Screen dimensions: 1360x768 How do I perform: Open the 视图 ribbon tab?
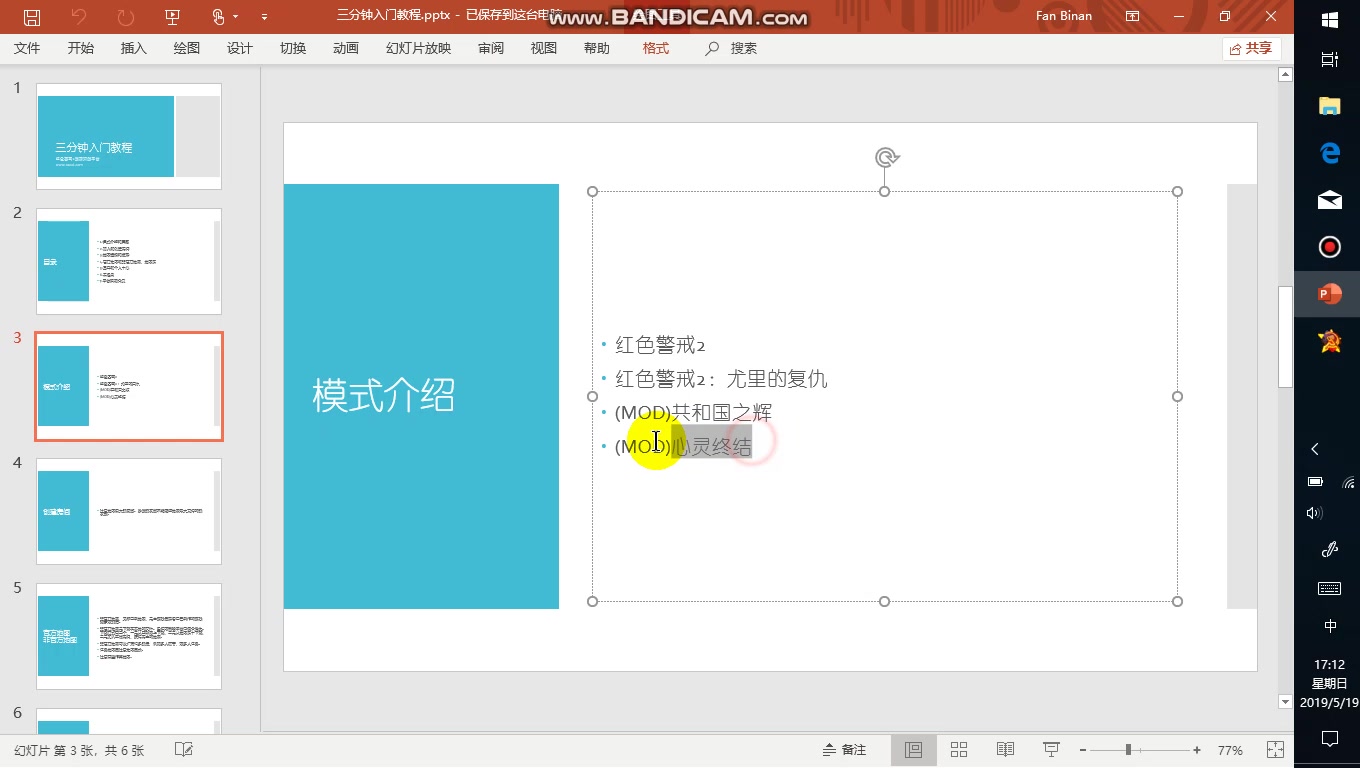tap(544, 48)
